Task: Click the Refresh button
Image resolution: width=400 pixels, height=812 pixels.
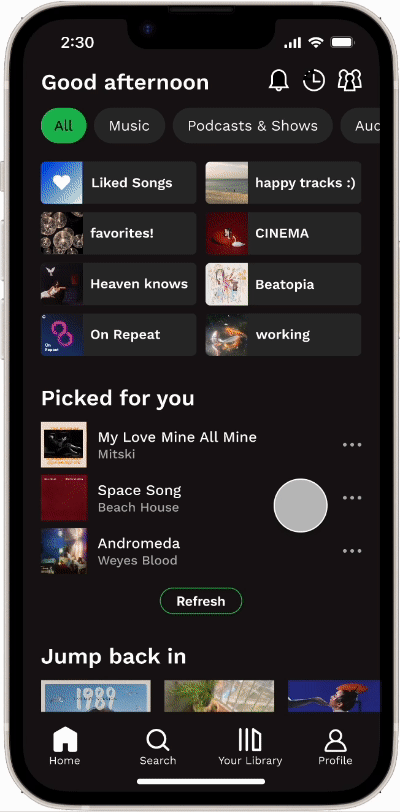Action: [201, 601]
